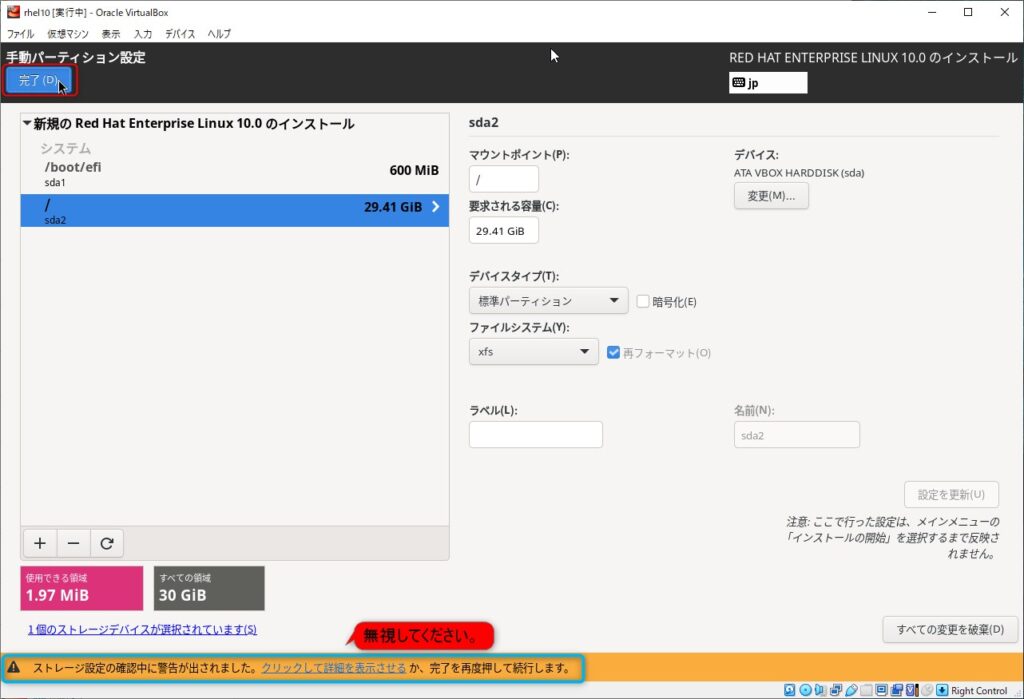Open the デバイスタイプ 標準パーティション dropdown
Viewport: 1024px width, 699px height.
tap(547, 301)
